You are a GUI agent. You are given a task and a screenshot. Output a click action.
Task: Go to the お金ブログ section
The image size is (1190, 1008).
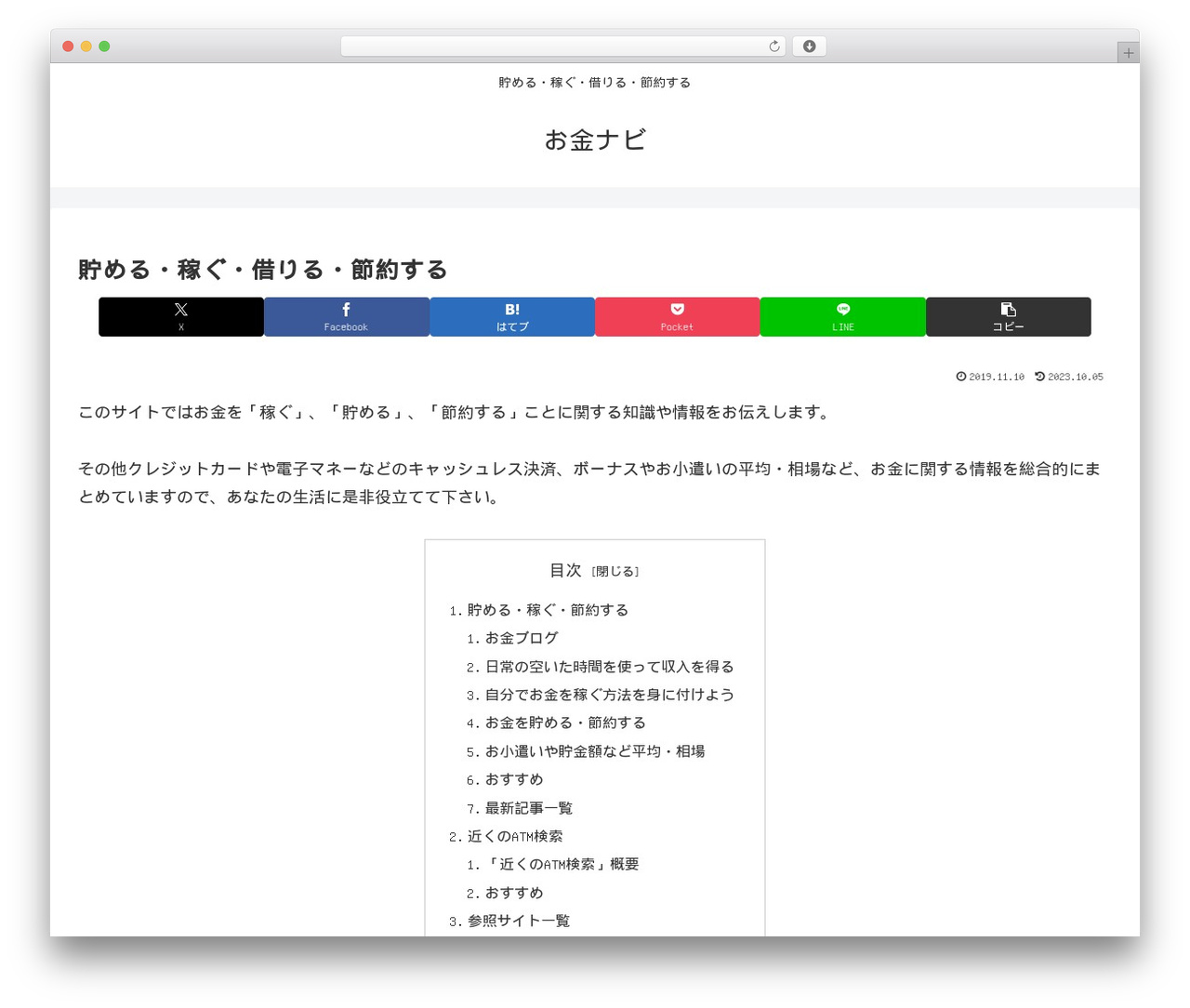click(x=522, y=638)
